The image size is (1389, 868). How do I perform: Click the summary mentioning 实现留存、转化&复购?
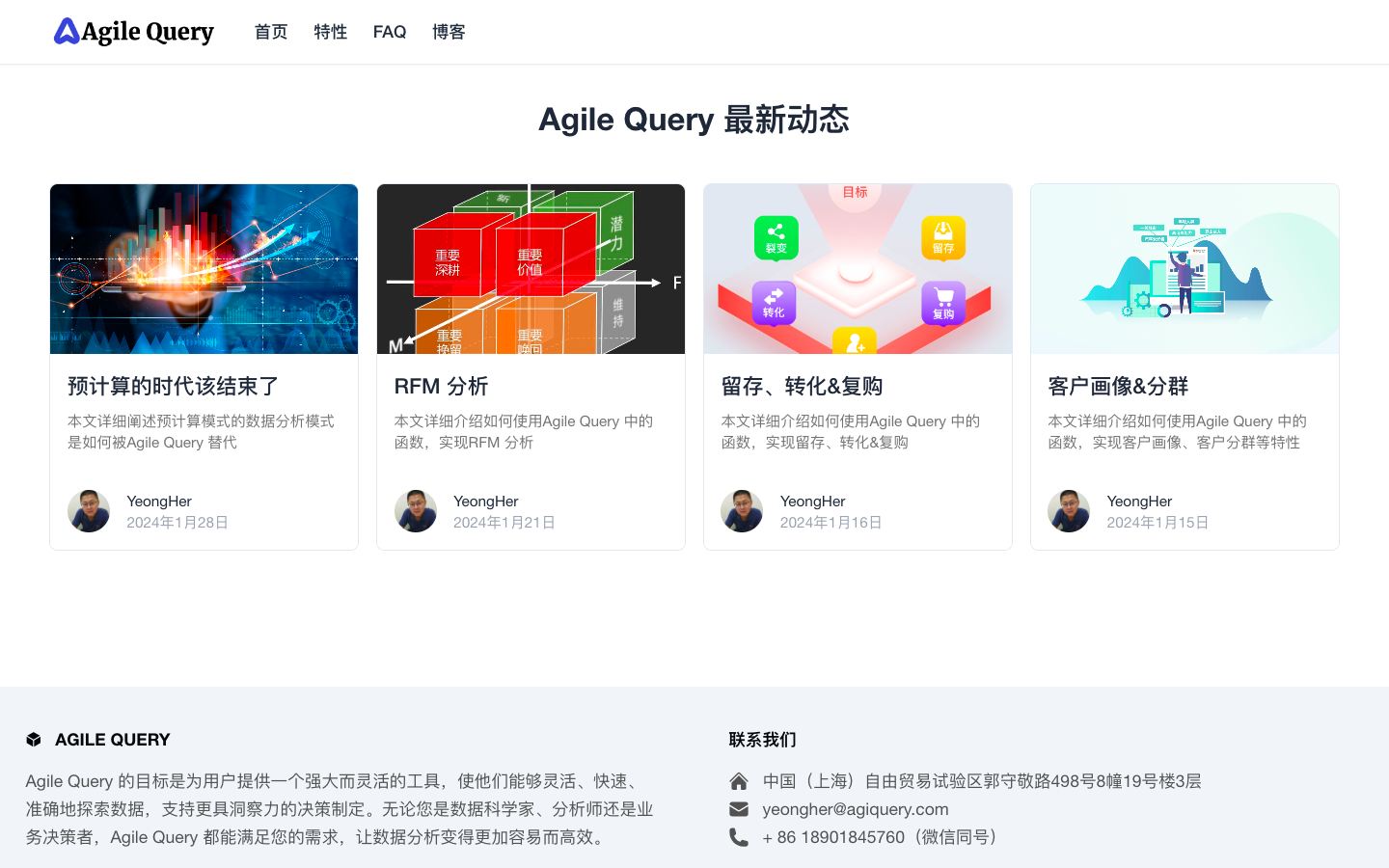851,432
